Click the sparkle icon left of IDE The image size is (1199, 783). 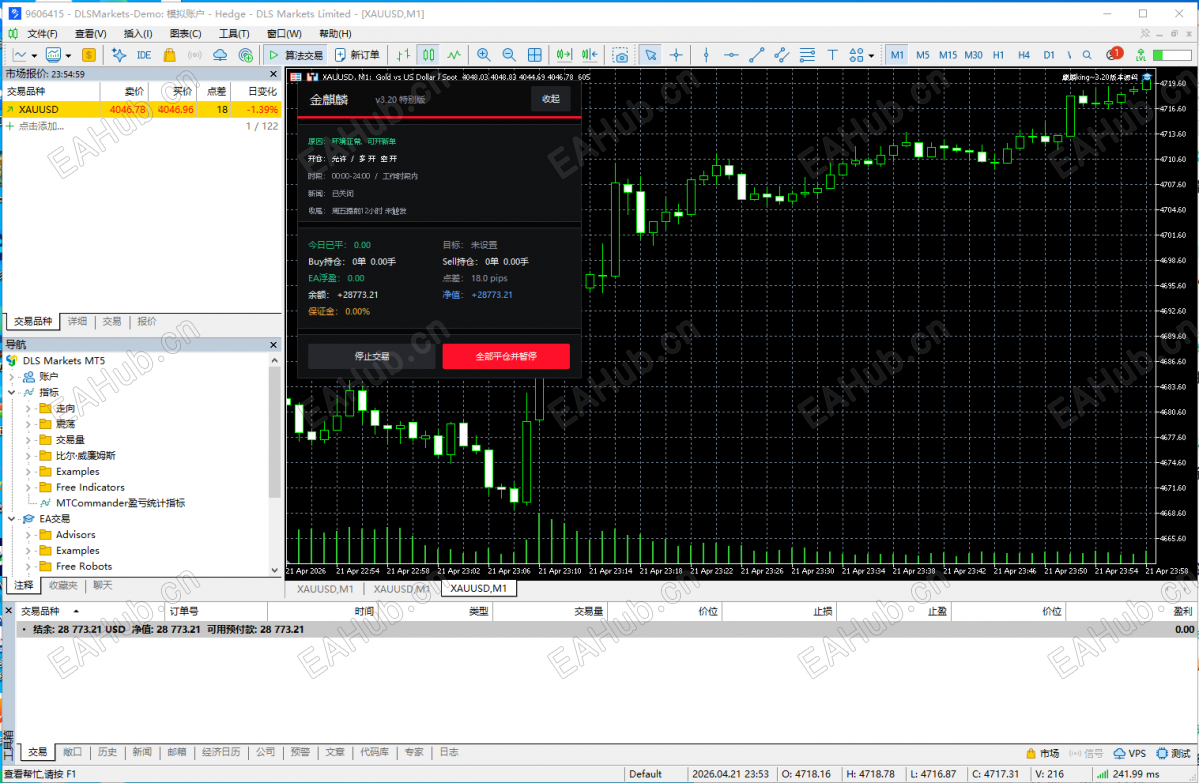119,55
